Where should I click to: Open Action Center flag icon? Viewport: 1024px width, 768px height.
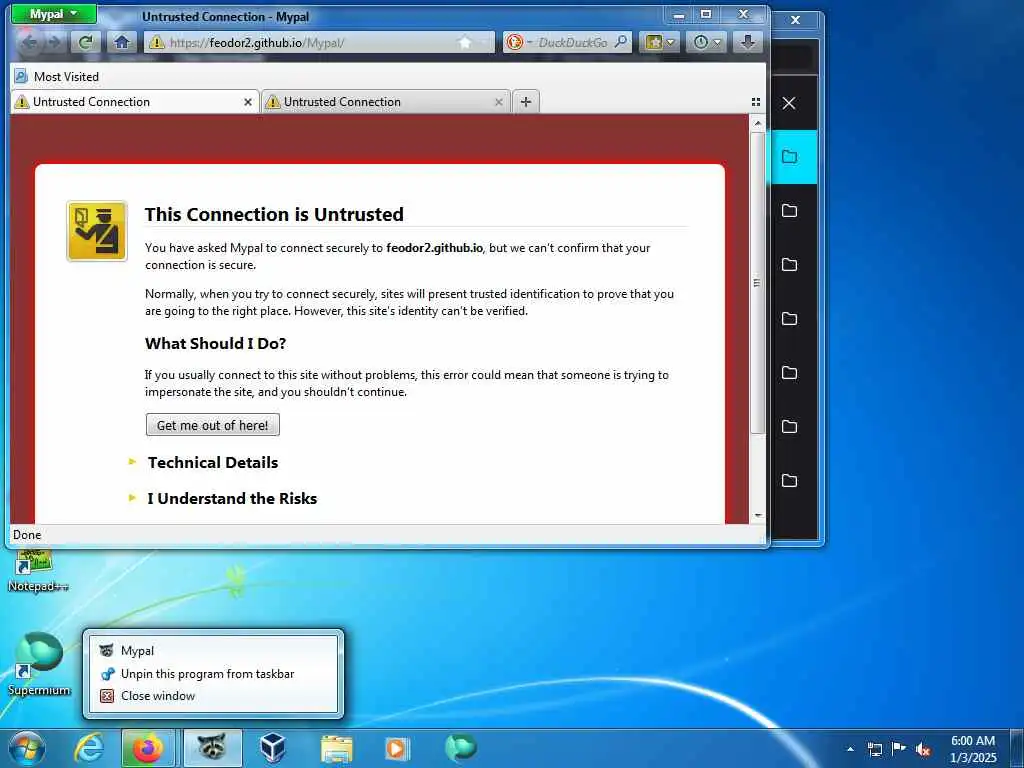click(899, 749)
